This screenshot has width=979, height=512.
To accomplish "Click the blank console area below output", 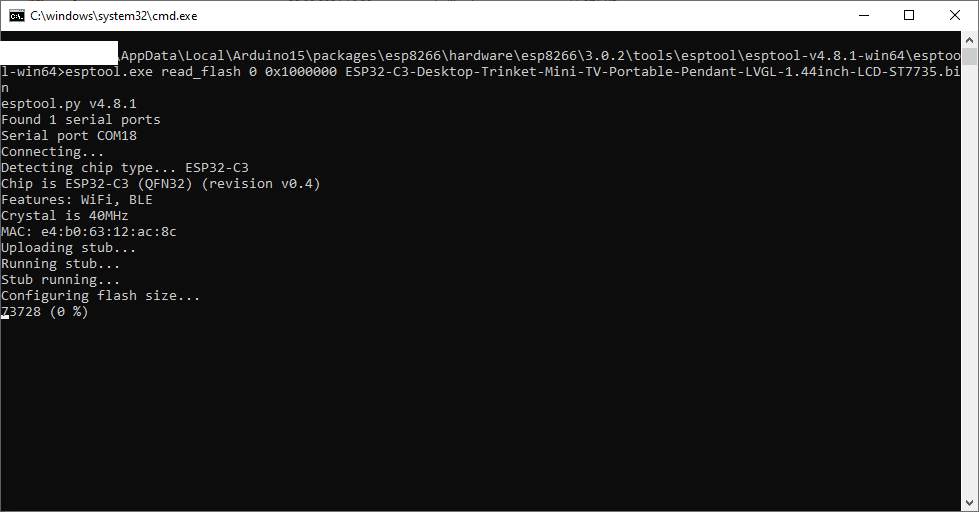I will coord(481,412).
